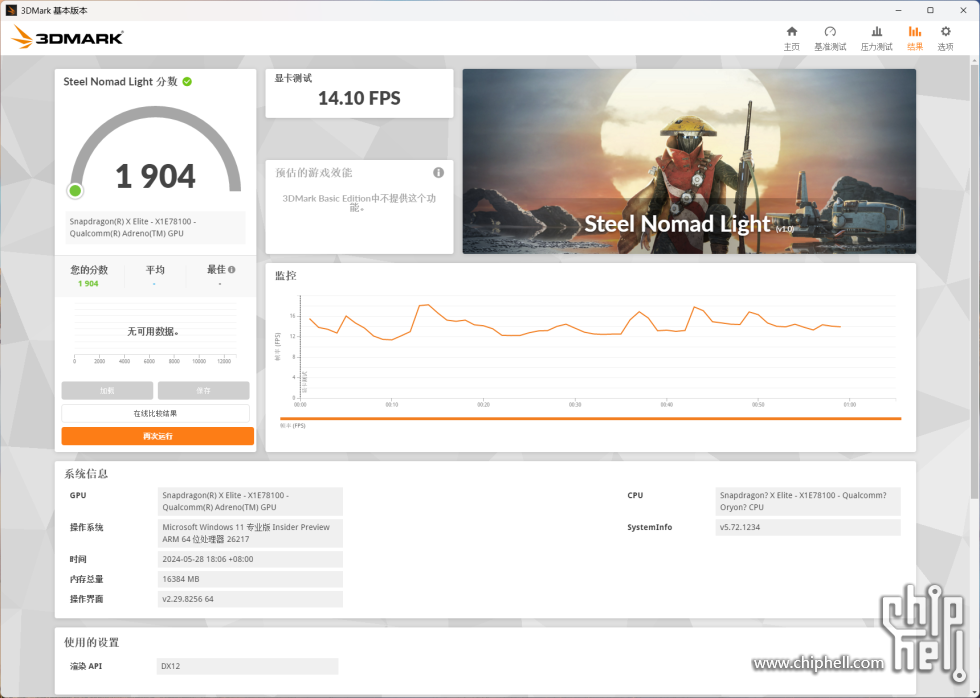This screenshot has width=980, height=698.
Task: Open the 基准测试 benchmarks gauge icon
Action: (x=830, y=32)
